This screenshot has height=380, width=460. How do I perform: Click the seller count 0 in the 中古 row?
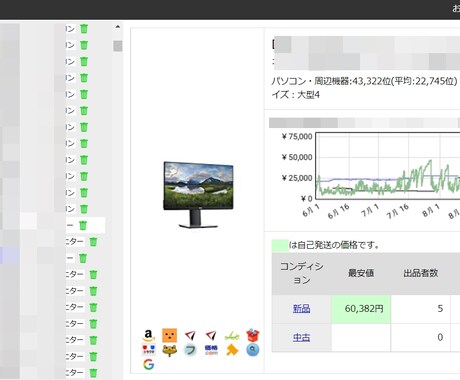pos(440,337)
